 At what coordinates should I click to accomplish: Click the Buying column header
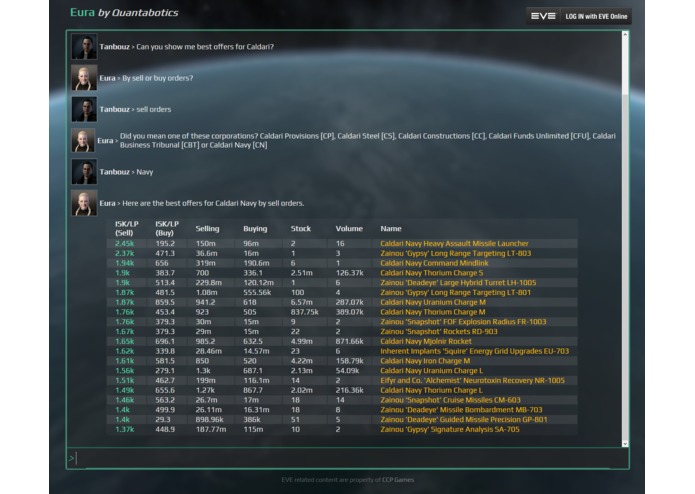(255, 229)
